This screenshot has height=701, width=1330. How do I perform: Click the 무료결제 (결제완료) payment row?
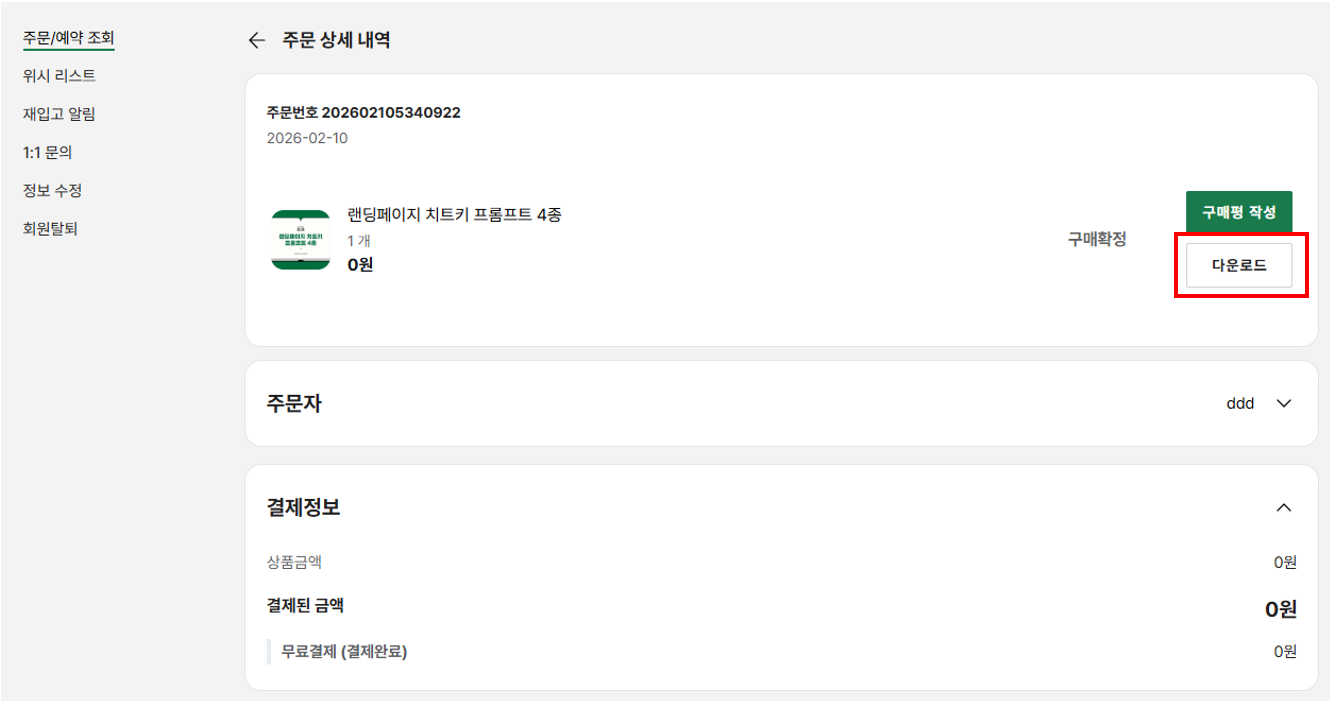344,652
